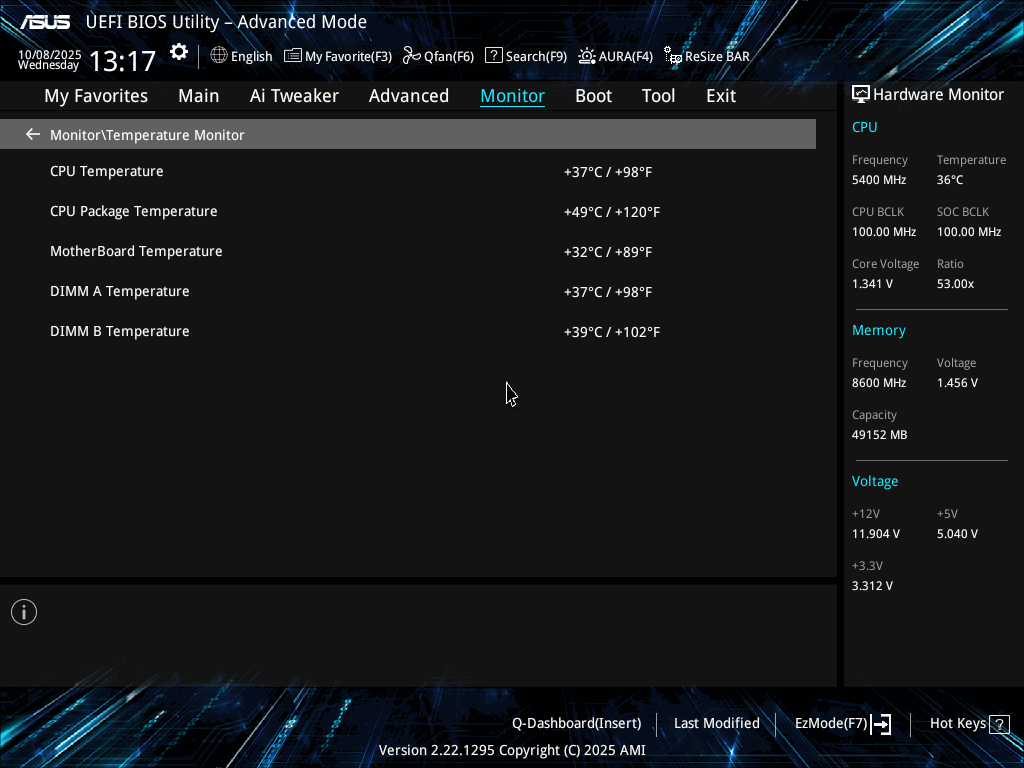Select the CPU Package Temperature row
The image size is (1024, 768).
133,211
